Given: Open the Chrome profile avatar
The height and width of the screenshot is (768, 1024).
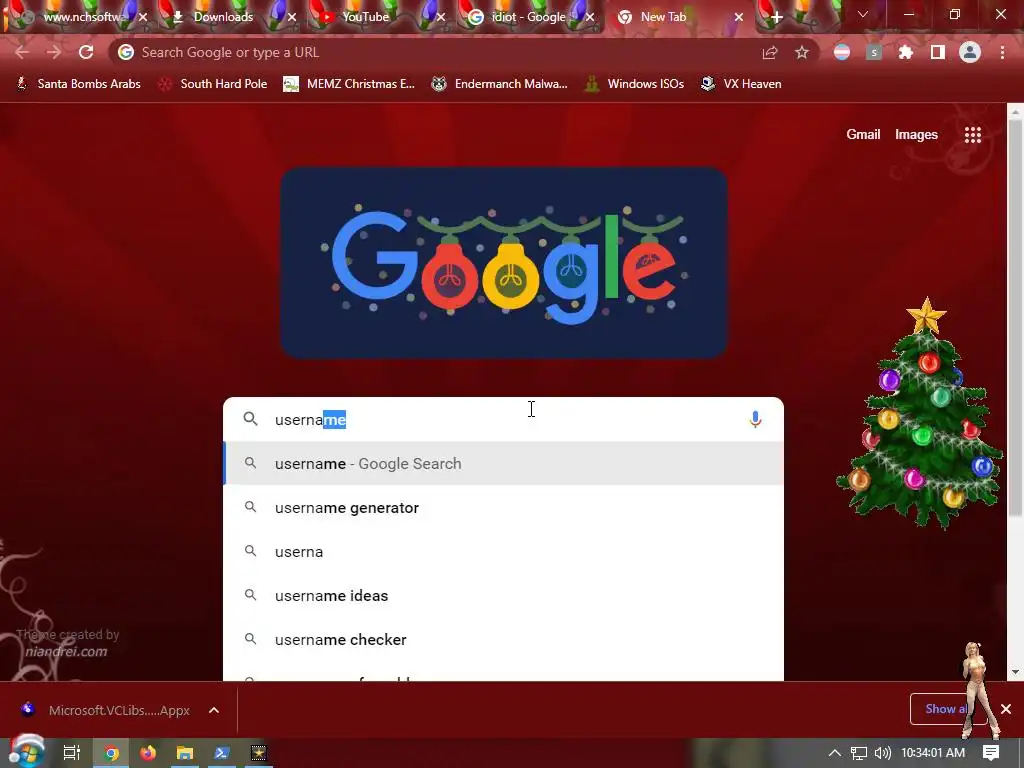Looking at the screenshot, I should pos(970,52).
